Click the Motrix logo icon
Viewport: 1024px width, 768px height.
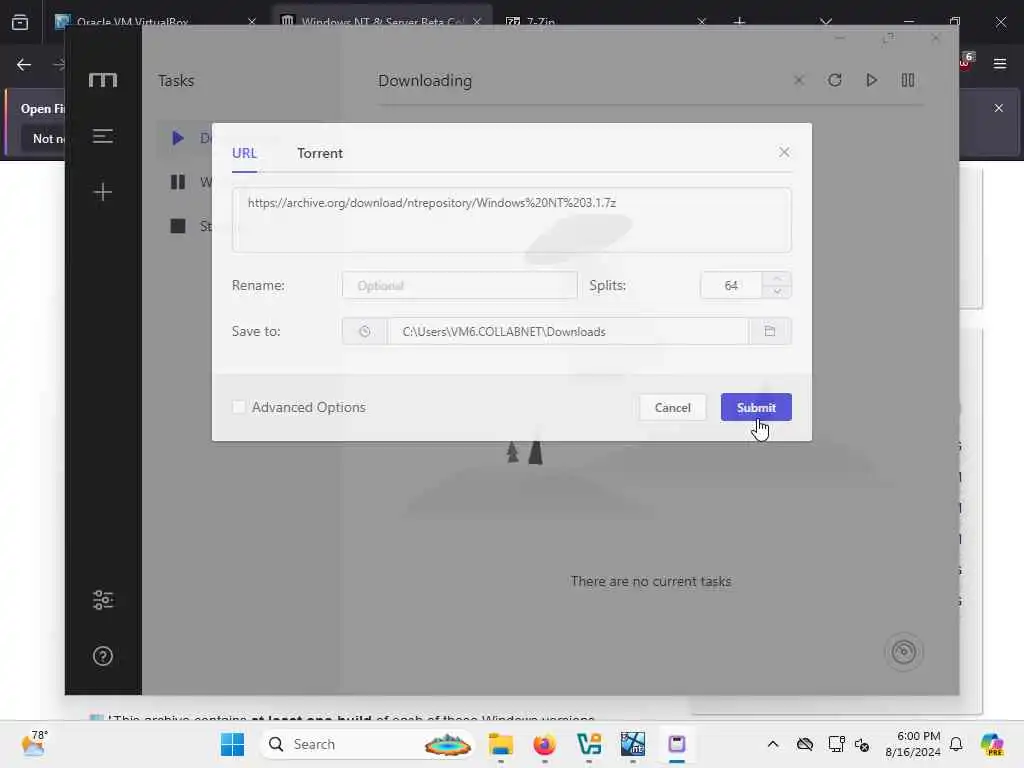(x=103, y=80)
